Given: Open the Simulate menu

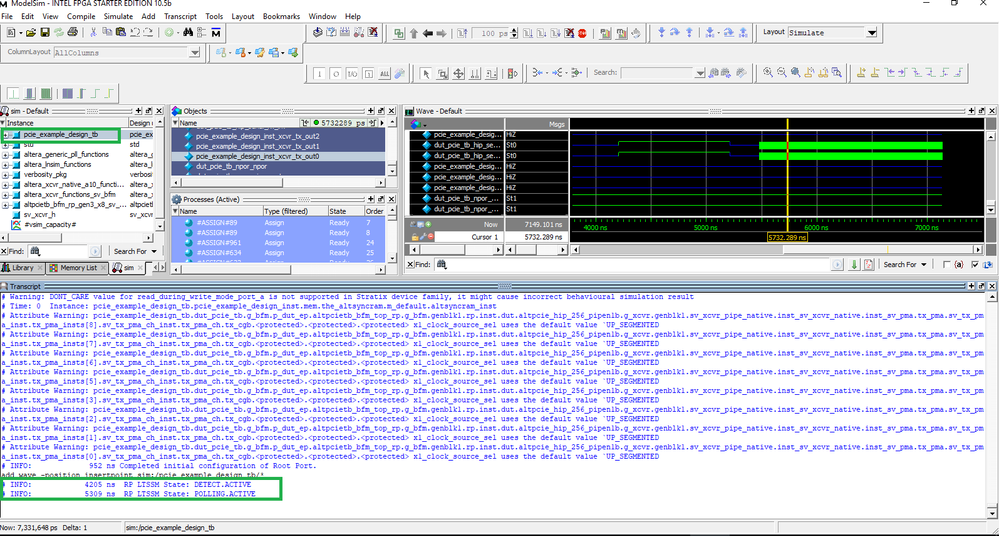Looking at the screenshot, I should click(119, 16).
